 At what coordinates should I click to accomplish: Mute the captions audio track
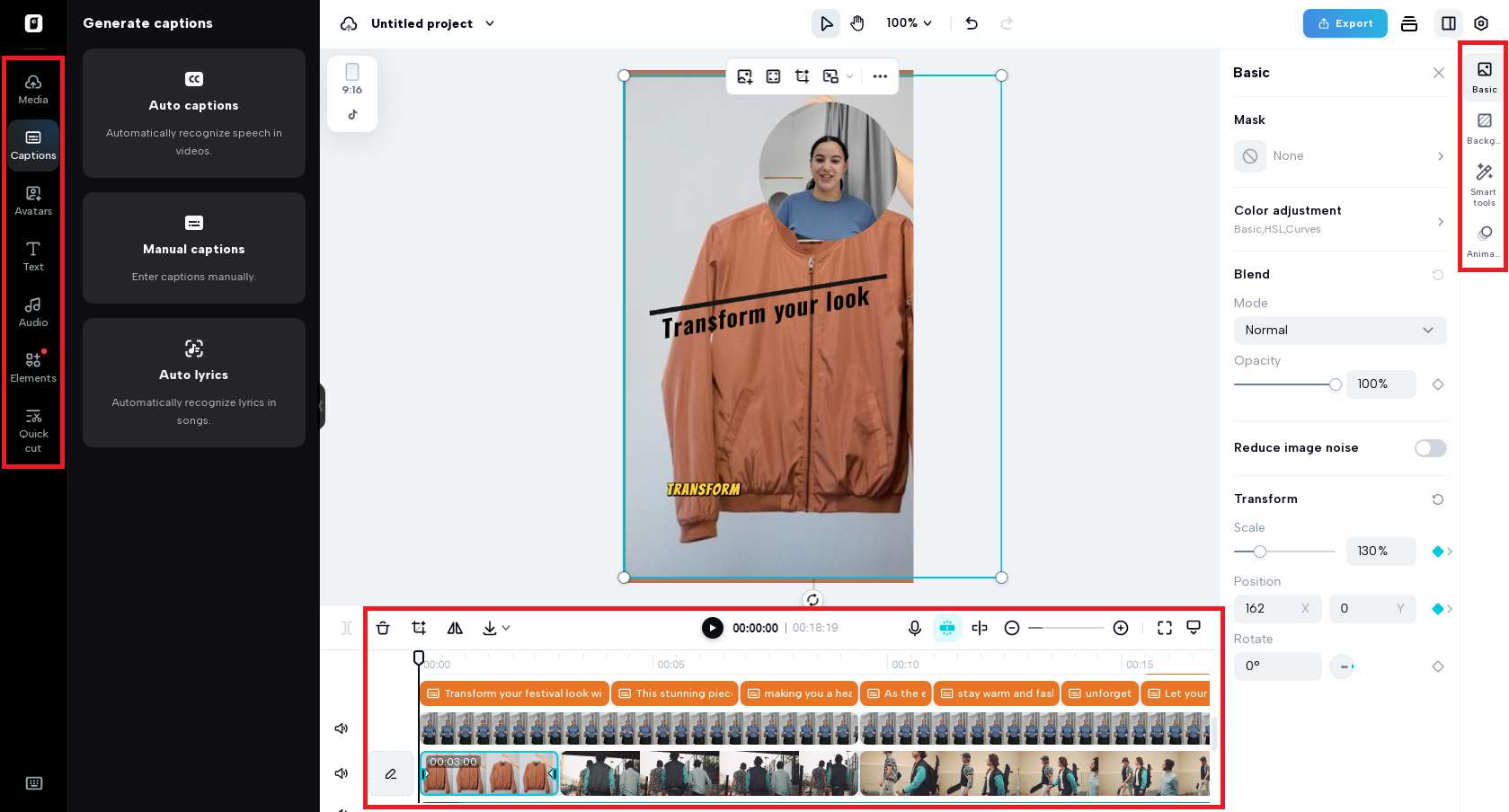341,728
